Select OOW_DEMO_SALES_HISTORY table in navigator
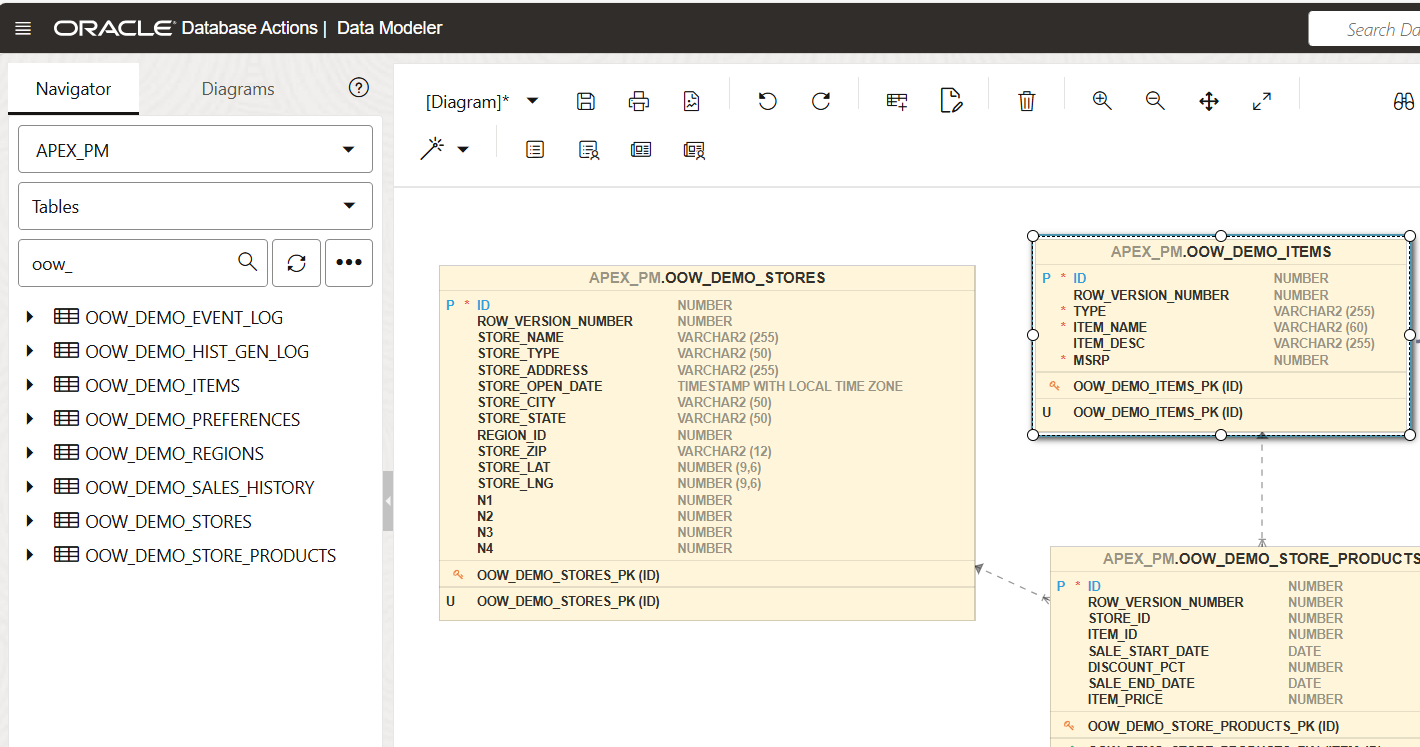 pos(200,487)
